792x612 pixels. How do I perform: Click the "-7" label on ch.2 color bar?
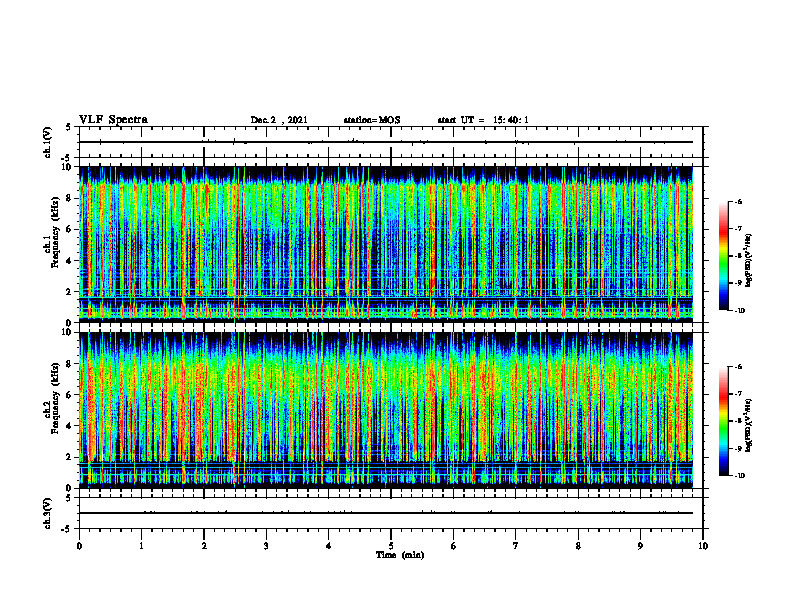click(x=737, y=394)
